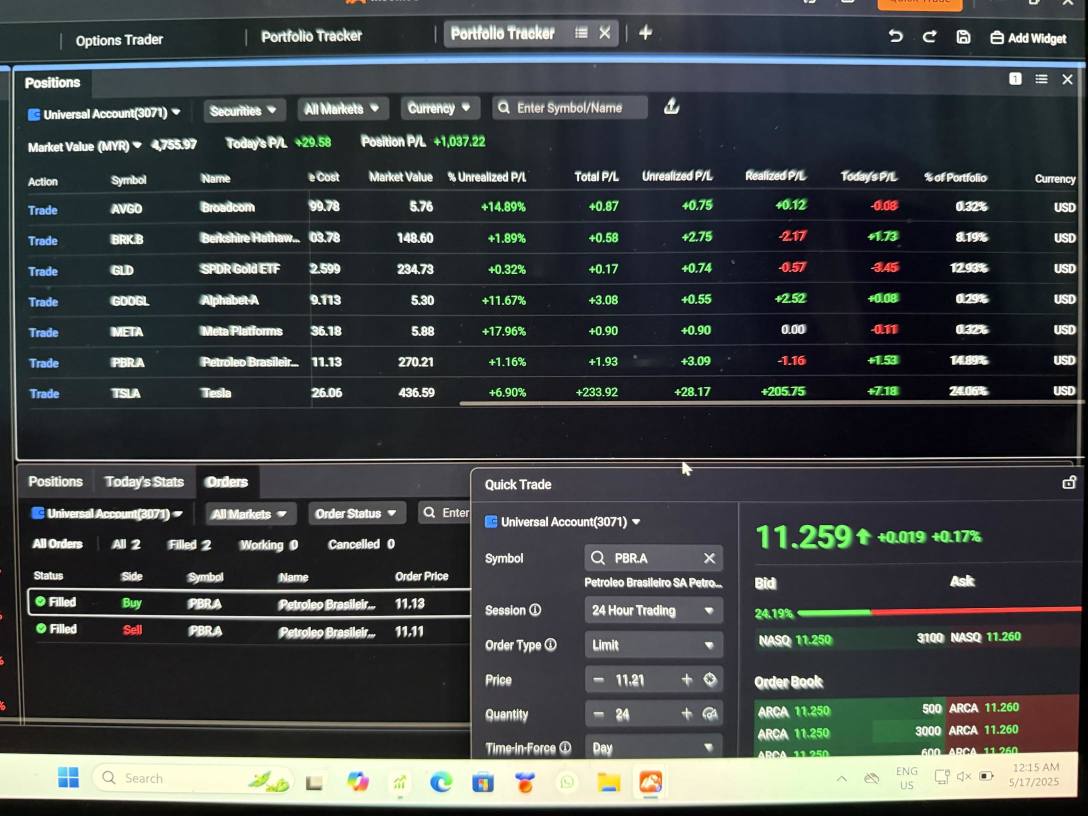The image size is (1088, 816).
Task: Sort by % Unrealized P/L column header
Action: point(487,177)
